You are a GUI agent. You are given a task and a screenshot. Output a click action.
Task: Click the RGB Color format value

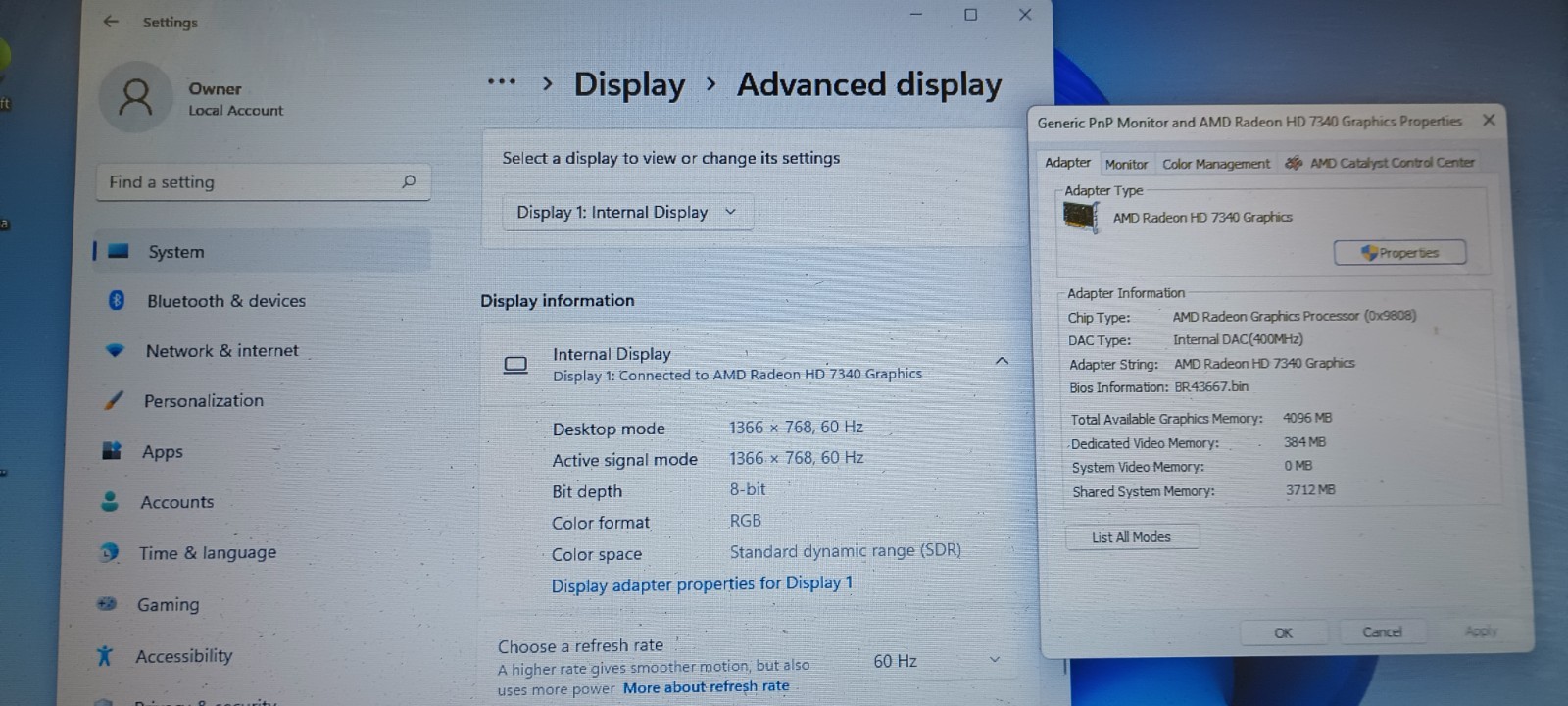tap(745, 520)
